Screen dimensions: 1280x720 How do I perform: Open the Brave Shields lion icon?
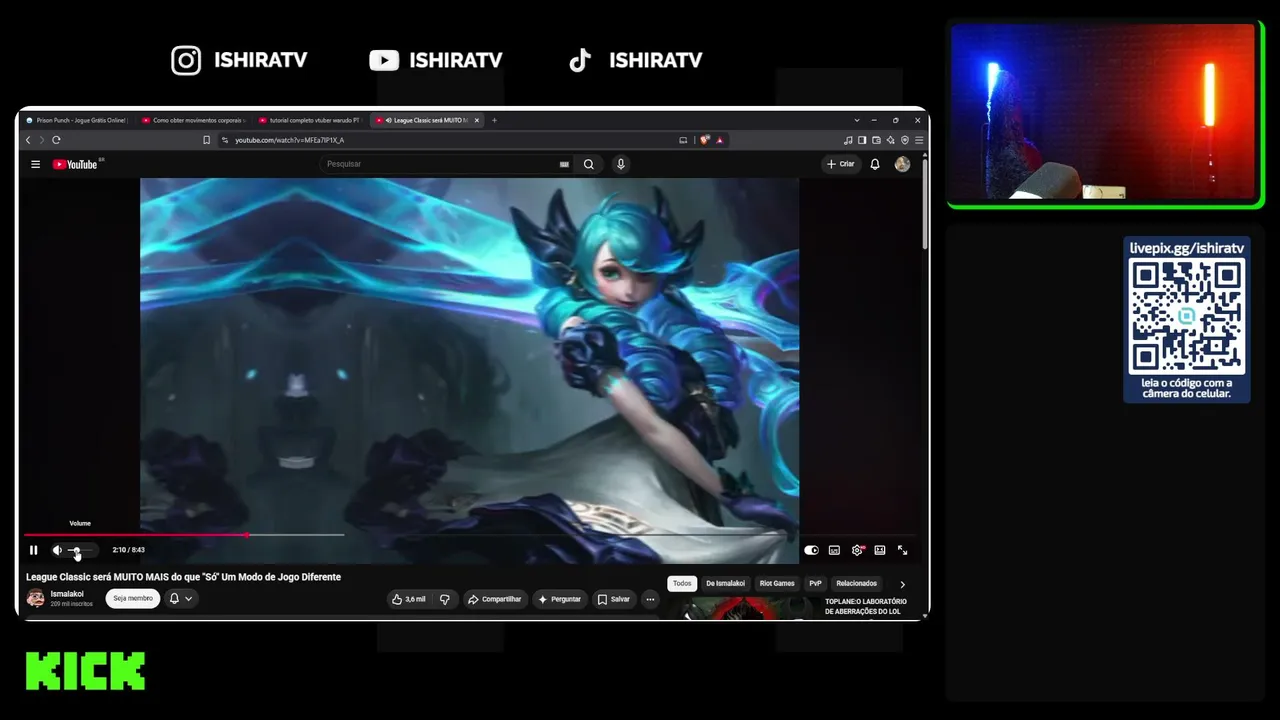tap(705, 140)
